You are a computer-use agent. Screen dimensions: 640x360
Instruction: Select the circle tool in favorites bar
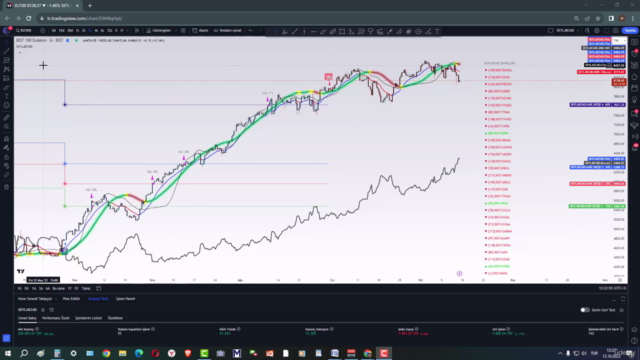pyautogui.click(x=418, y=31)
